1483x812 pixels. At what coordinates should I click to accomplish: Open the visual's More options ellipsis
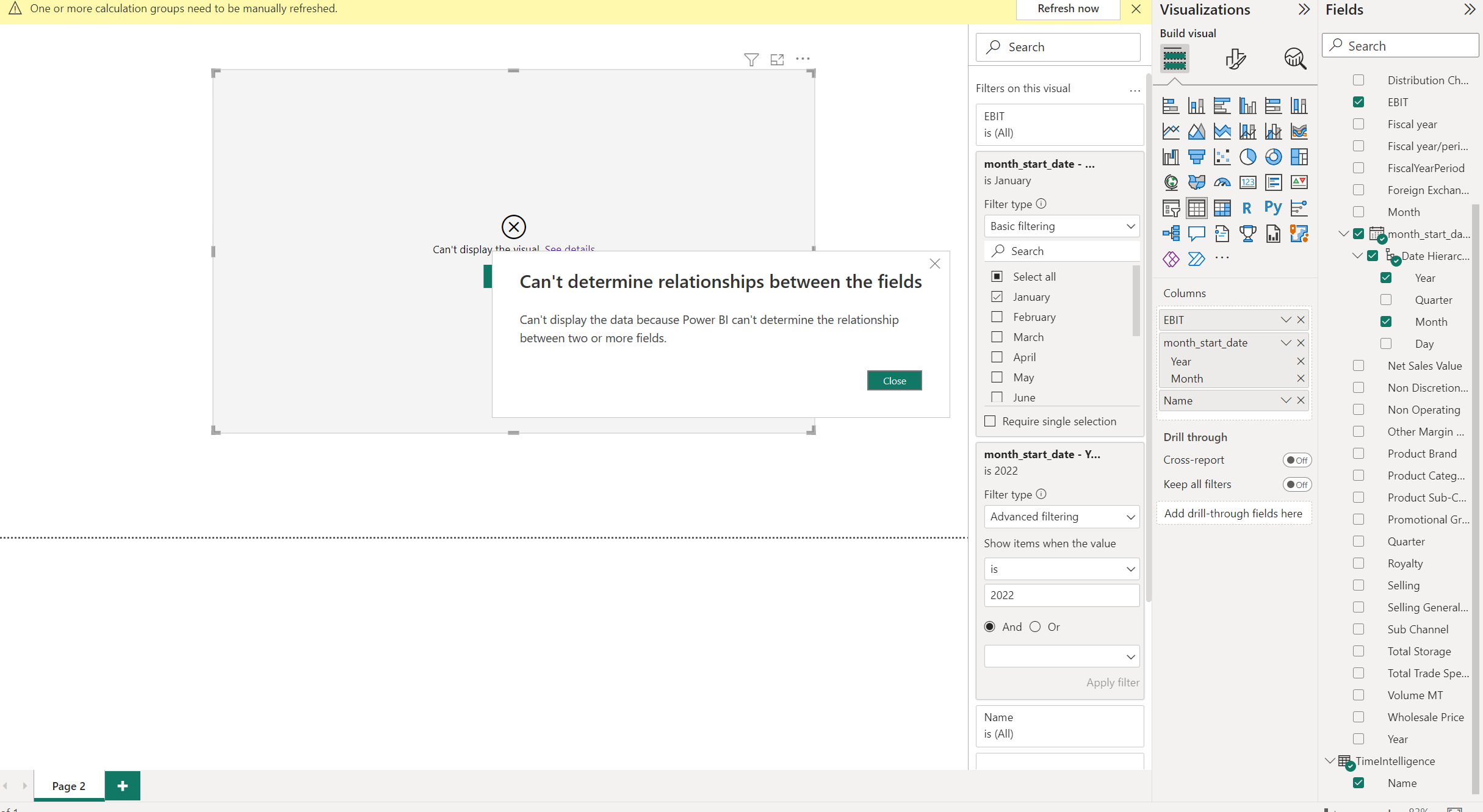coord(803,59)
